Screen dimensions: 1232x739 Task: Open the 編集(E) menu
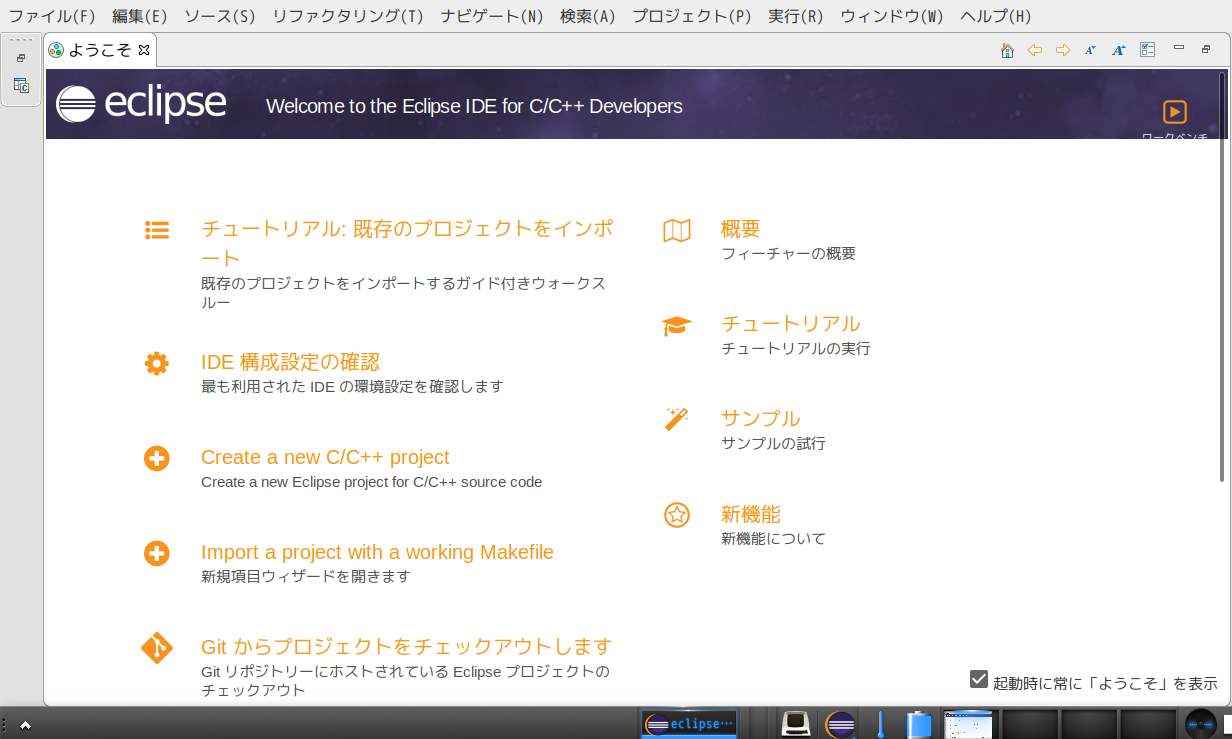tap(140, 17)
